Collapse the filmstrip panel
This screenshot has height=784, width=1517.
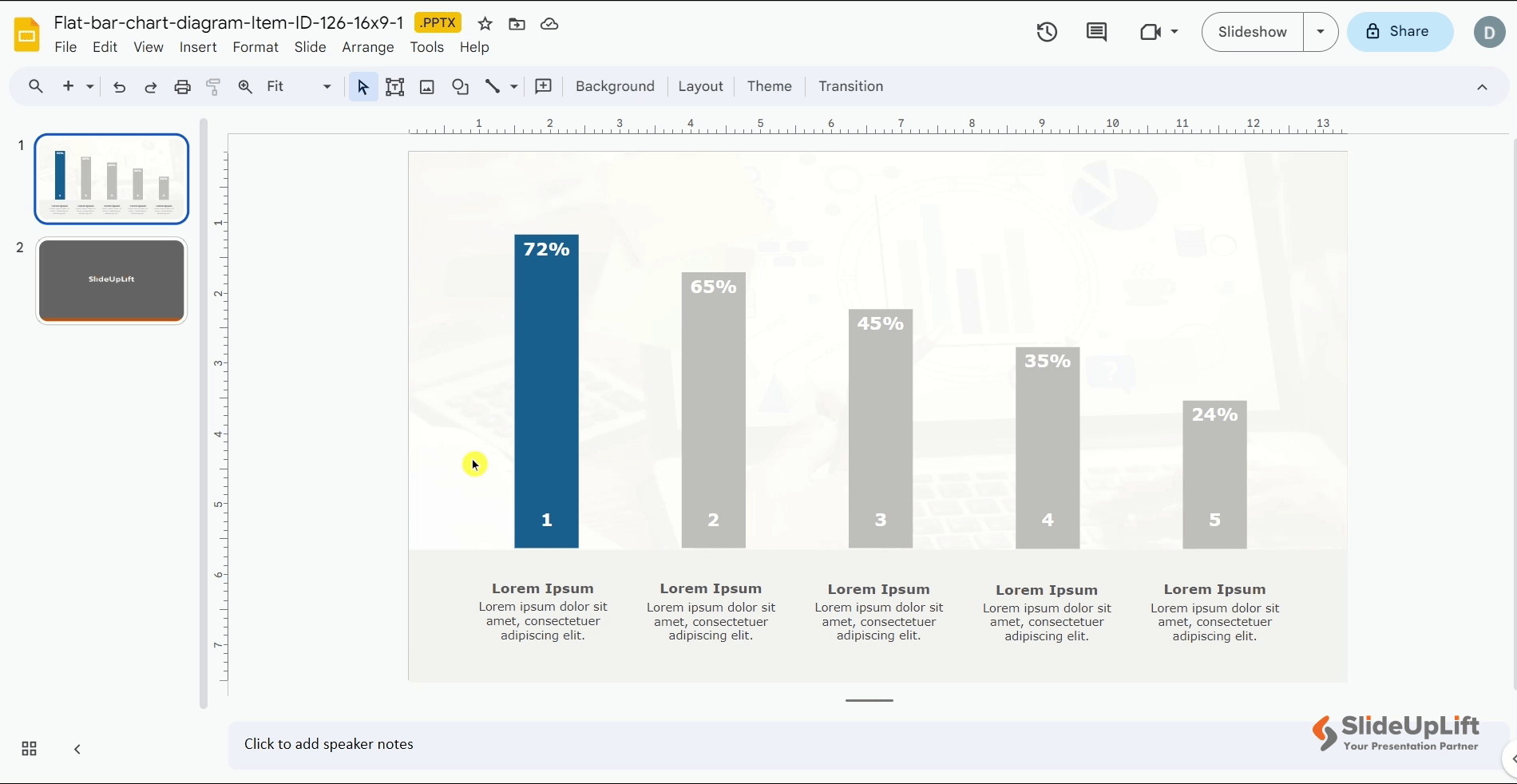click(77, 749)
